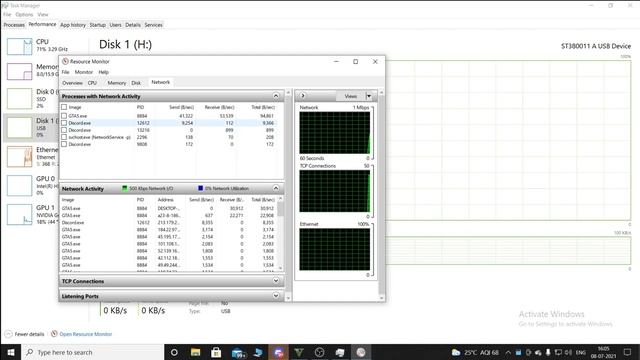Open File Explorer from the taskbar
The image size is (640, 360).
tap(196, 352)
